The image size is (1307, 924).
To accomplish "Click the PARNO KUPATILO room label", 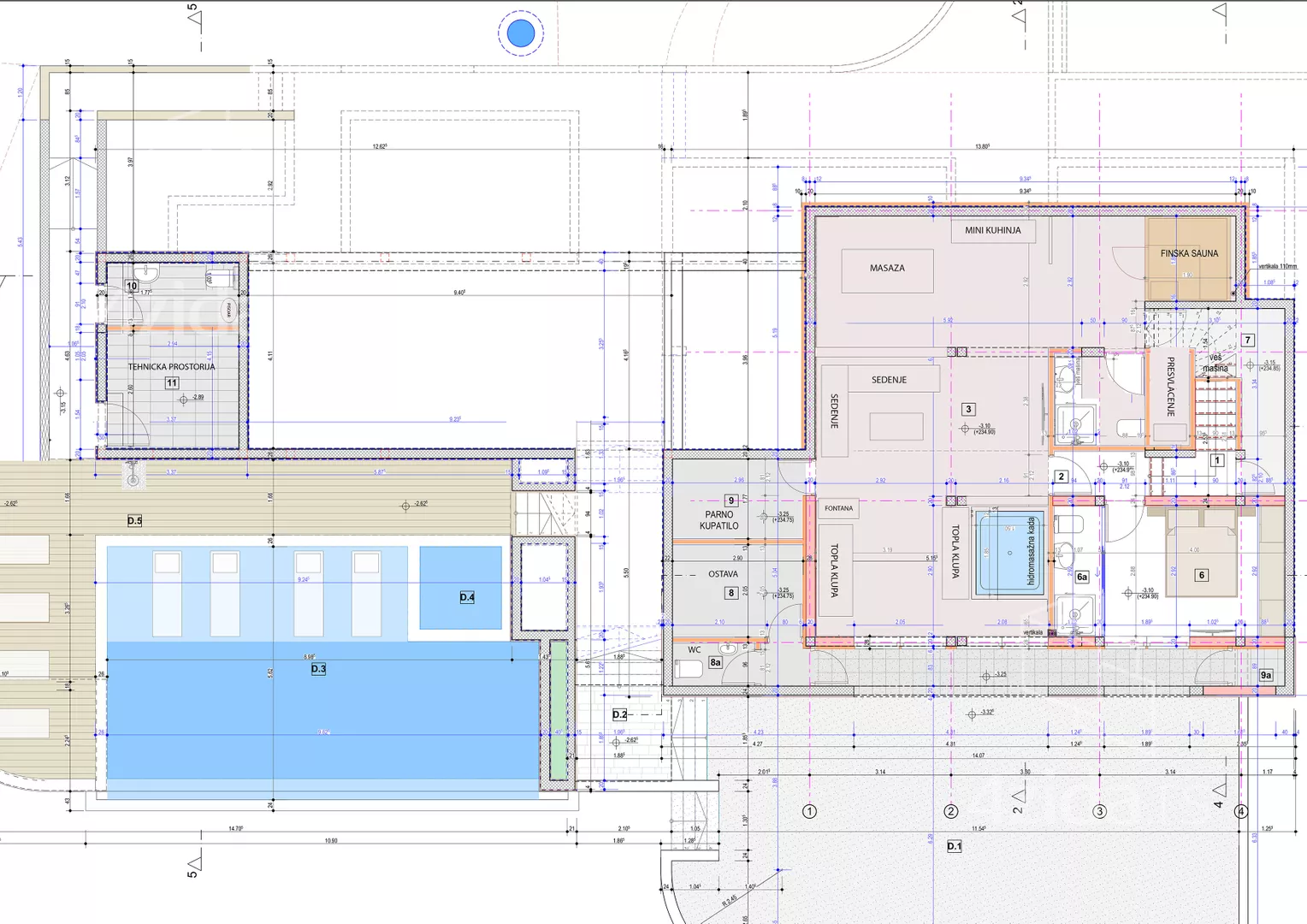I will [719, 520].
